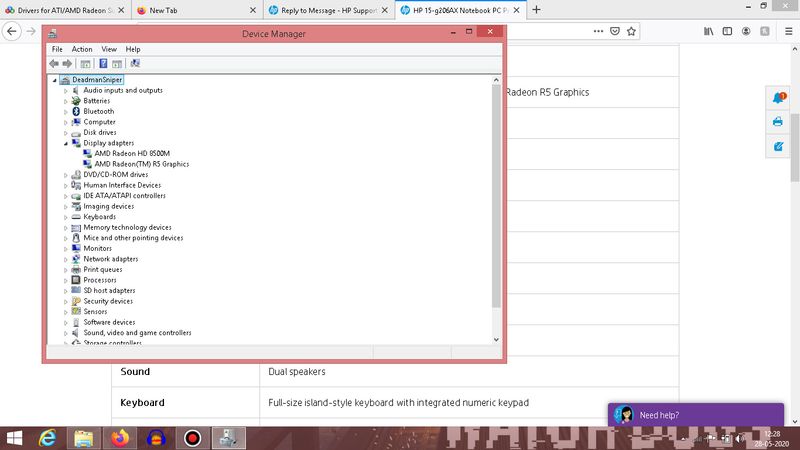Open Firefox from the taskbar
Screen dimensions: 800x450
(x=120, y=438)
